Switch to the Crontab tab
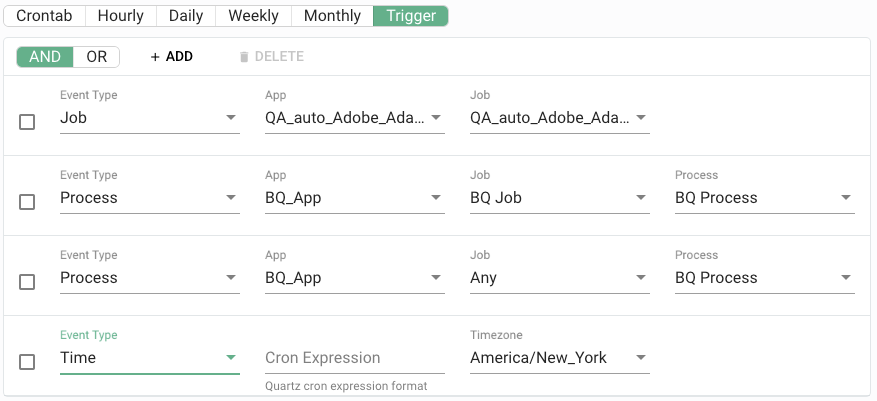 pos(45,16)
